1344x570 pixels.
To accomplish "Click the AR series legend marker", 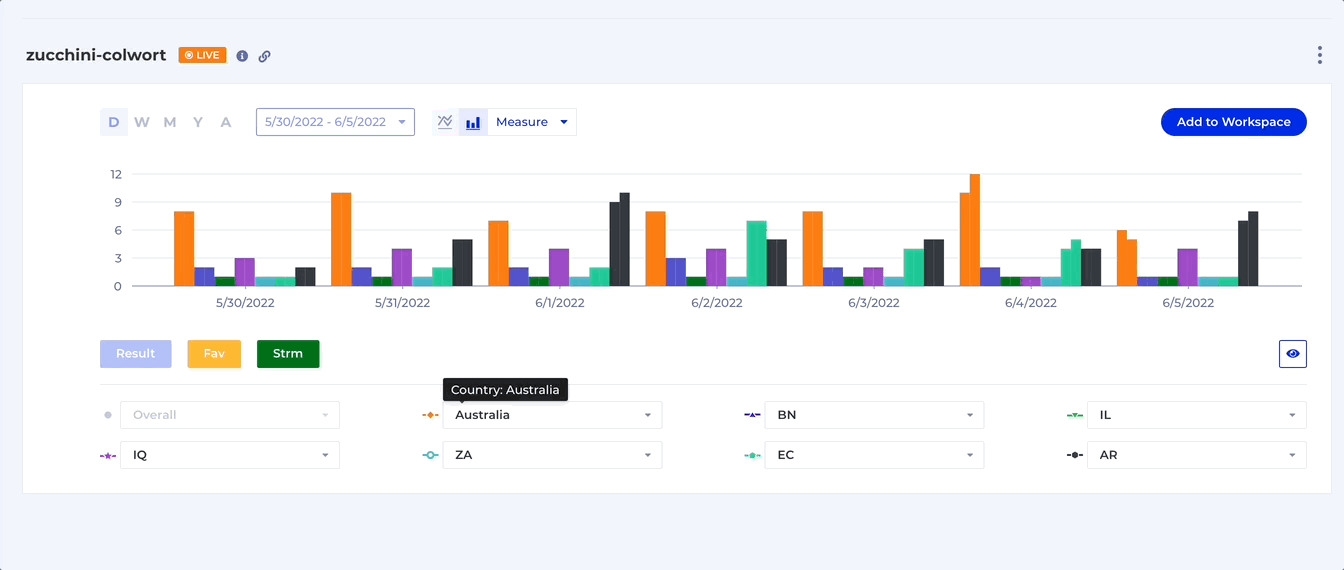I will (x=1075, y=455).
